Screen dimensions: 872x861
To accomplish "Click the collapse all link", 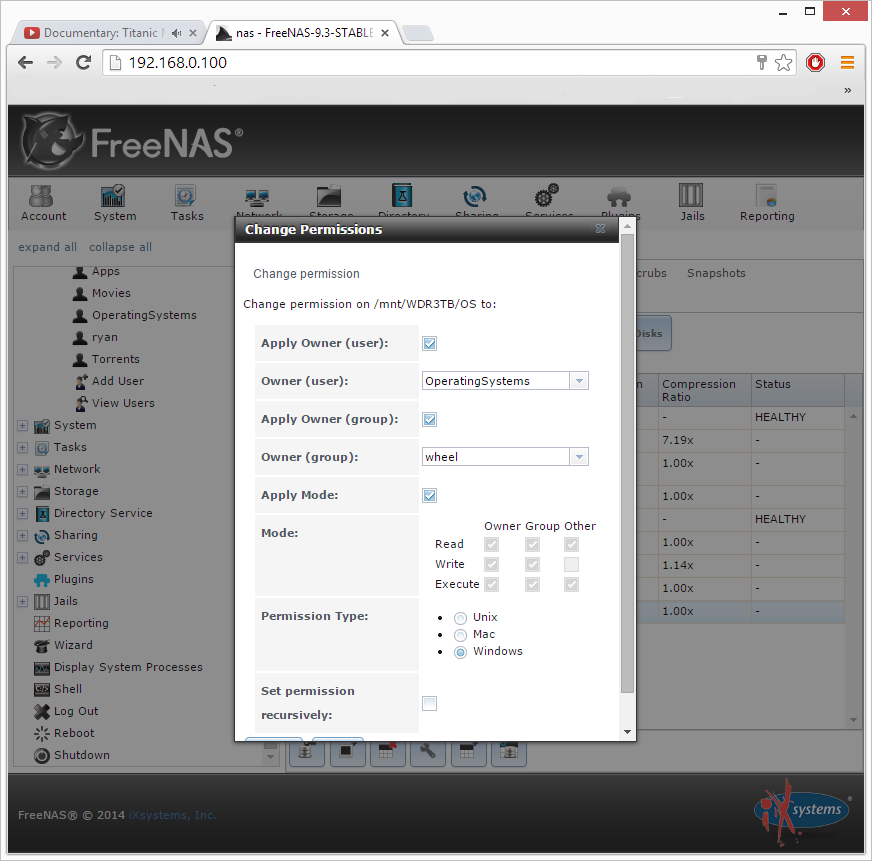I will click(x=120, y=247).
